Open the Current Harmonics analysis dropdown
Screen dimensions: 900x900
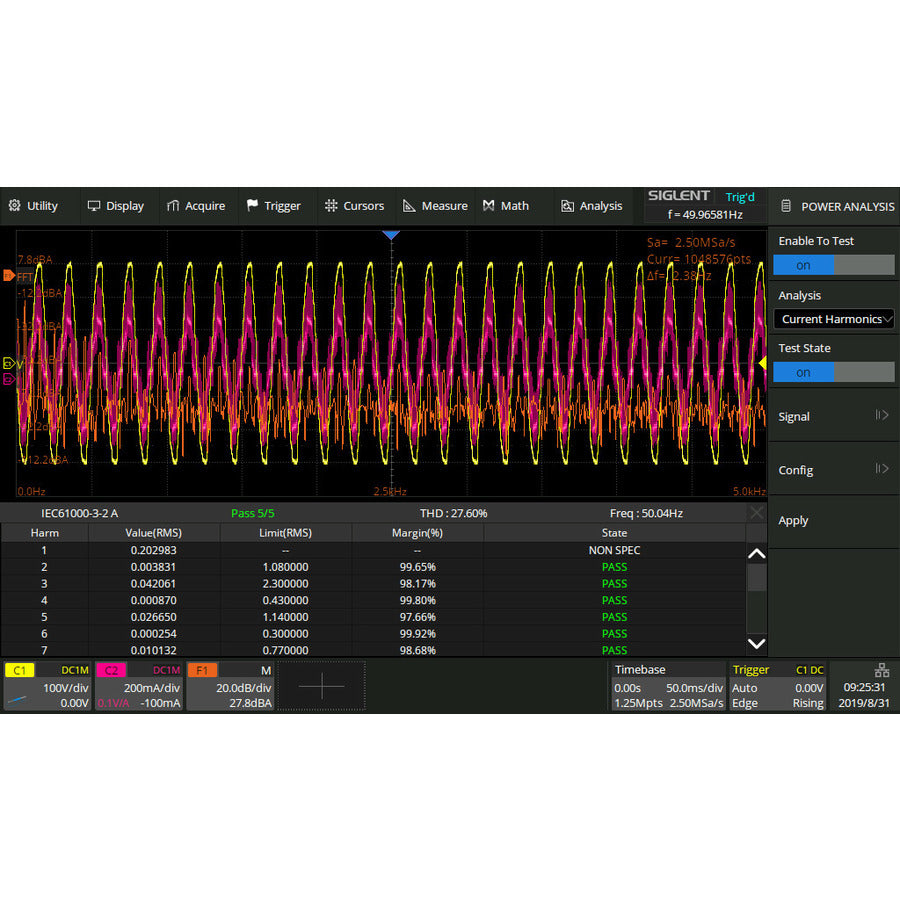(833, 318)
